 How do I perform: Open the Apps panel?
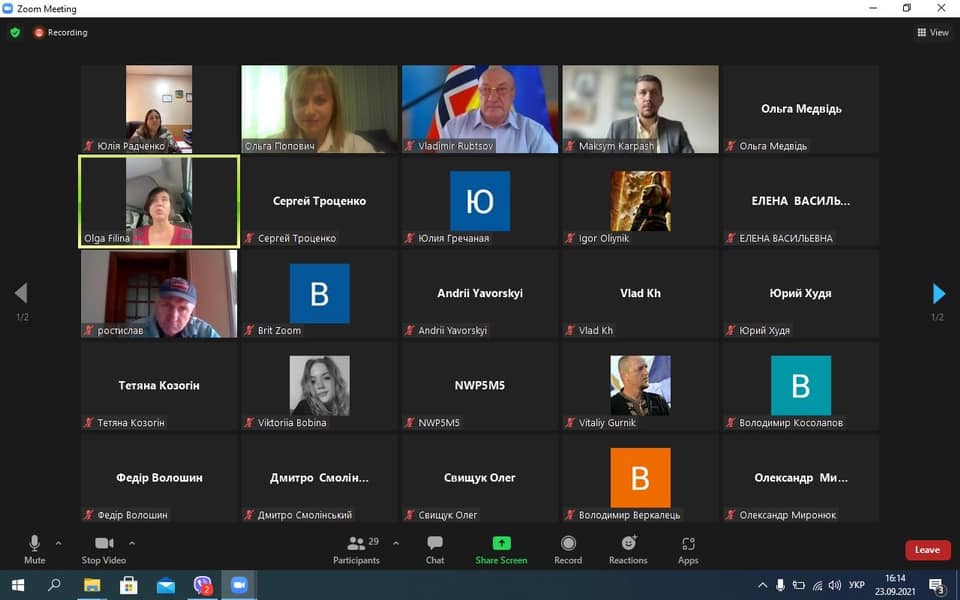click(x=688, y=548)
